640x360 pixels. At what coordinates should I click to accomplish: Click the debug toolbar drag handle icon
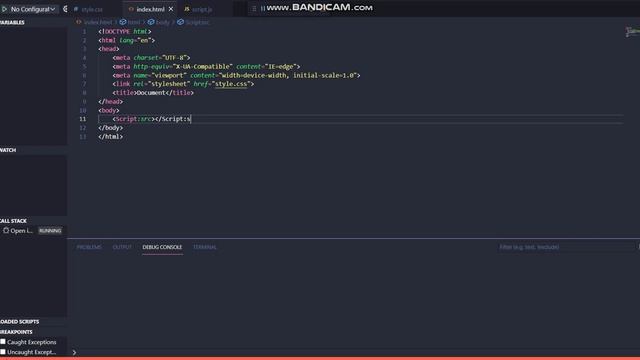(x=254, y=8)
